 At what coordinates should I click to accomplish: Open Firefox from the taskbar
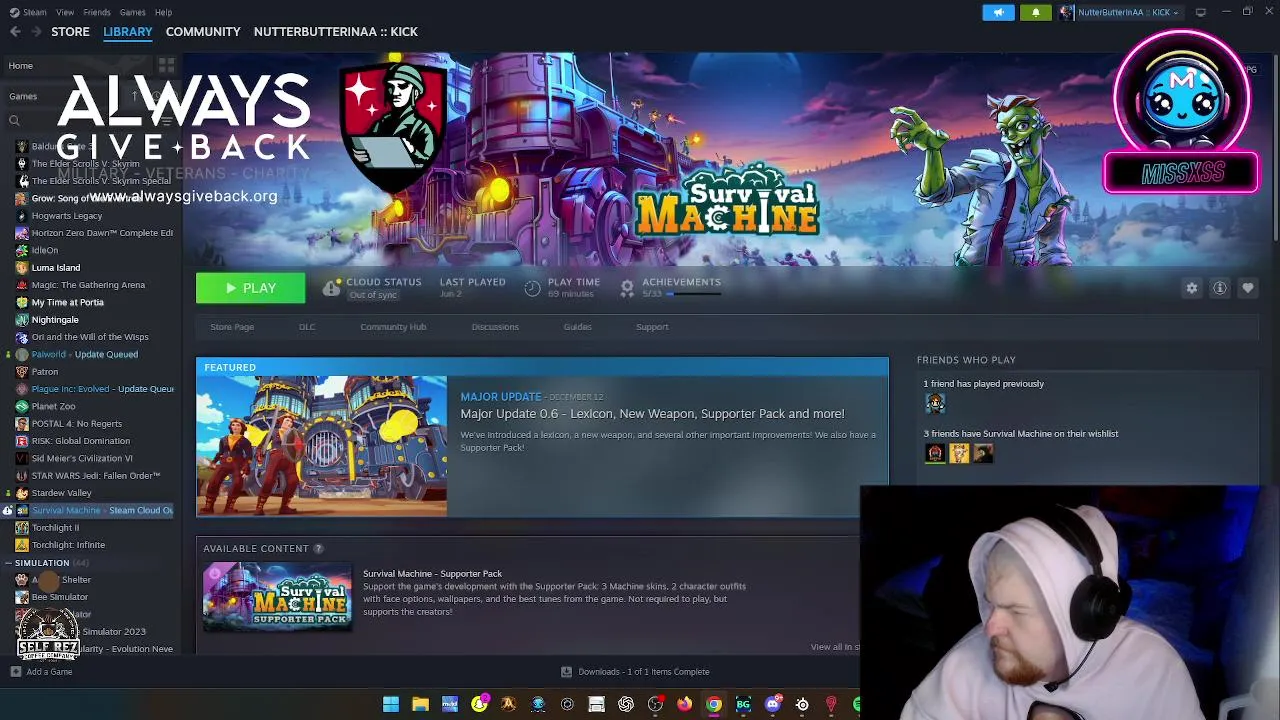coord(684,704)
